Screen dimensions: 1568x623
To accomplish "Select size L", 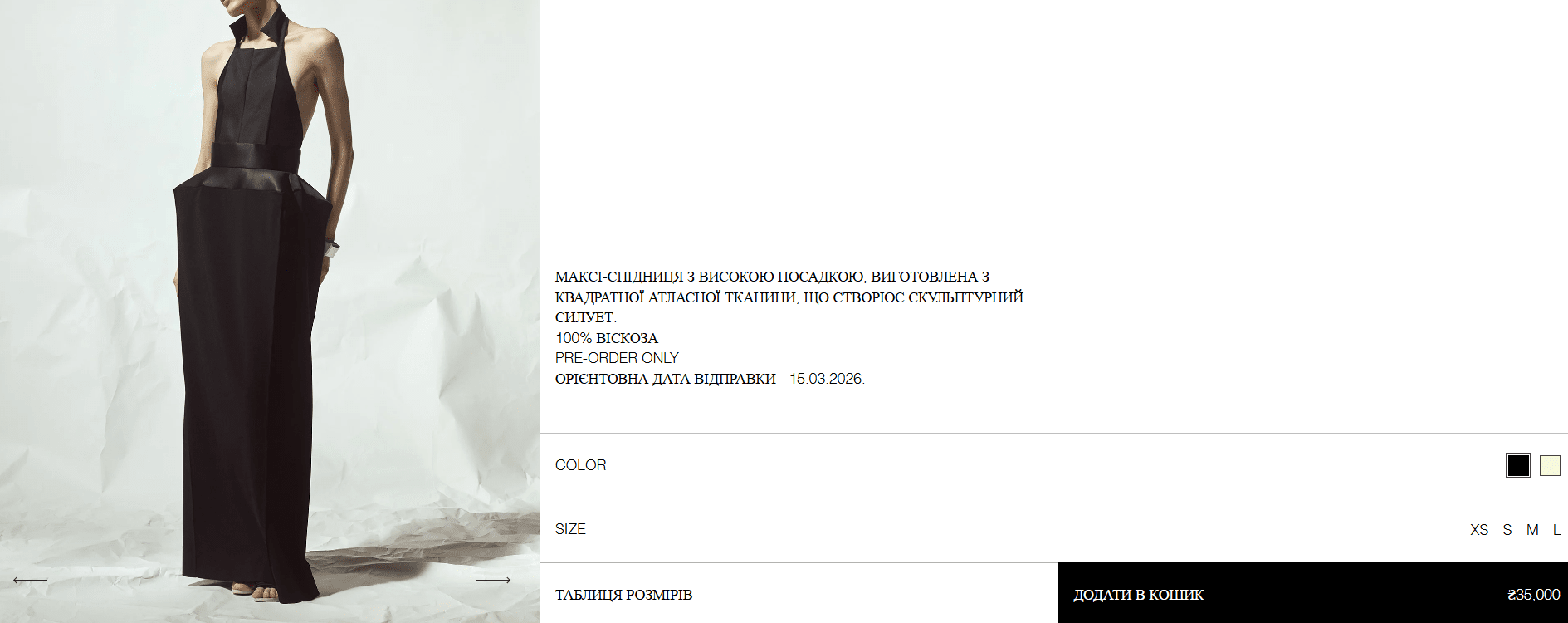I will tap(1556, 530).
